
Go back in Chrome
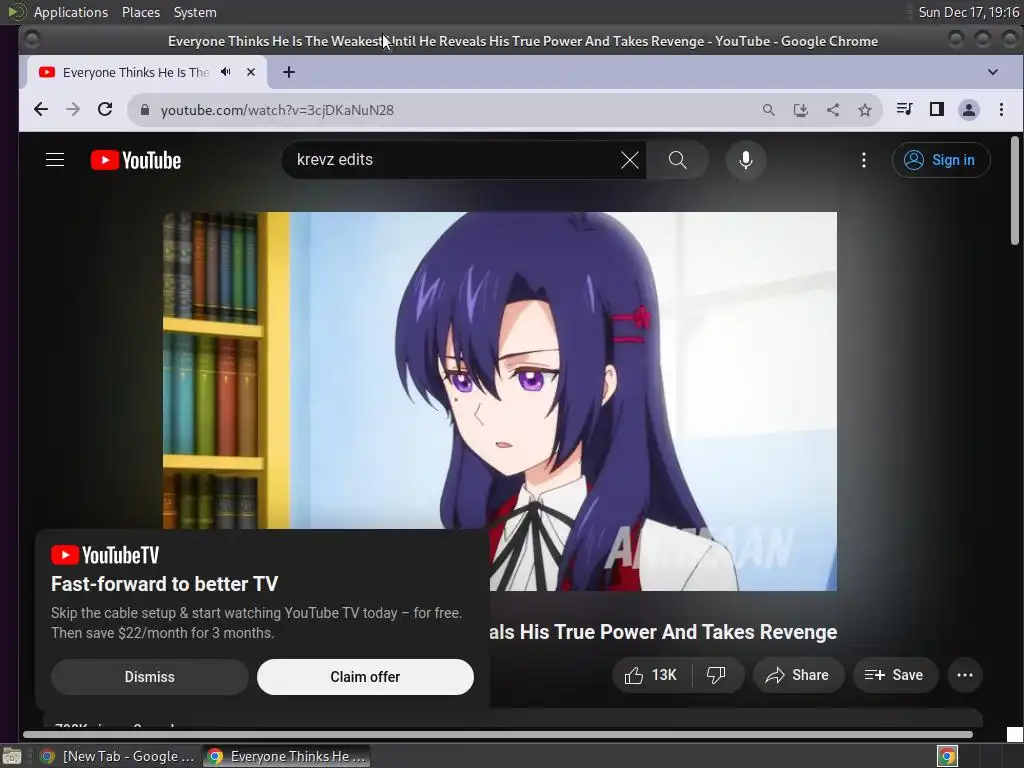pos(40,110)
